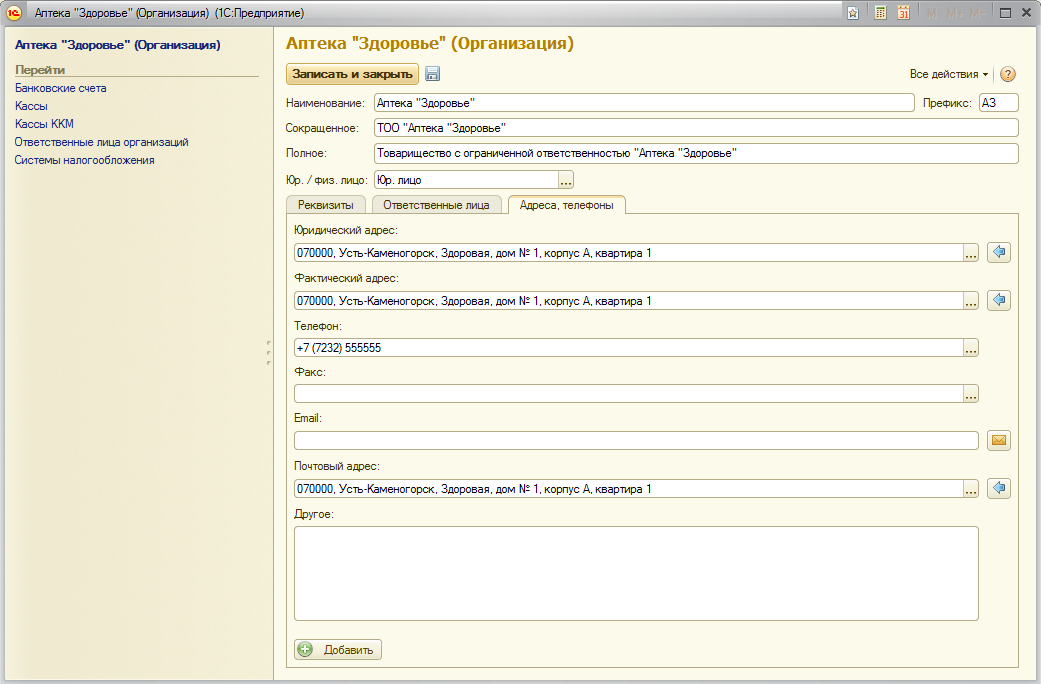The width and height of the screenshot is (1041, 684).
Task: Open ellipsis picker for Телефон field
Action: [x=970, y=348]
